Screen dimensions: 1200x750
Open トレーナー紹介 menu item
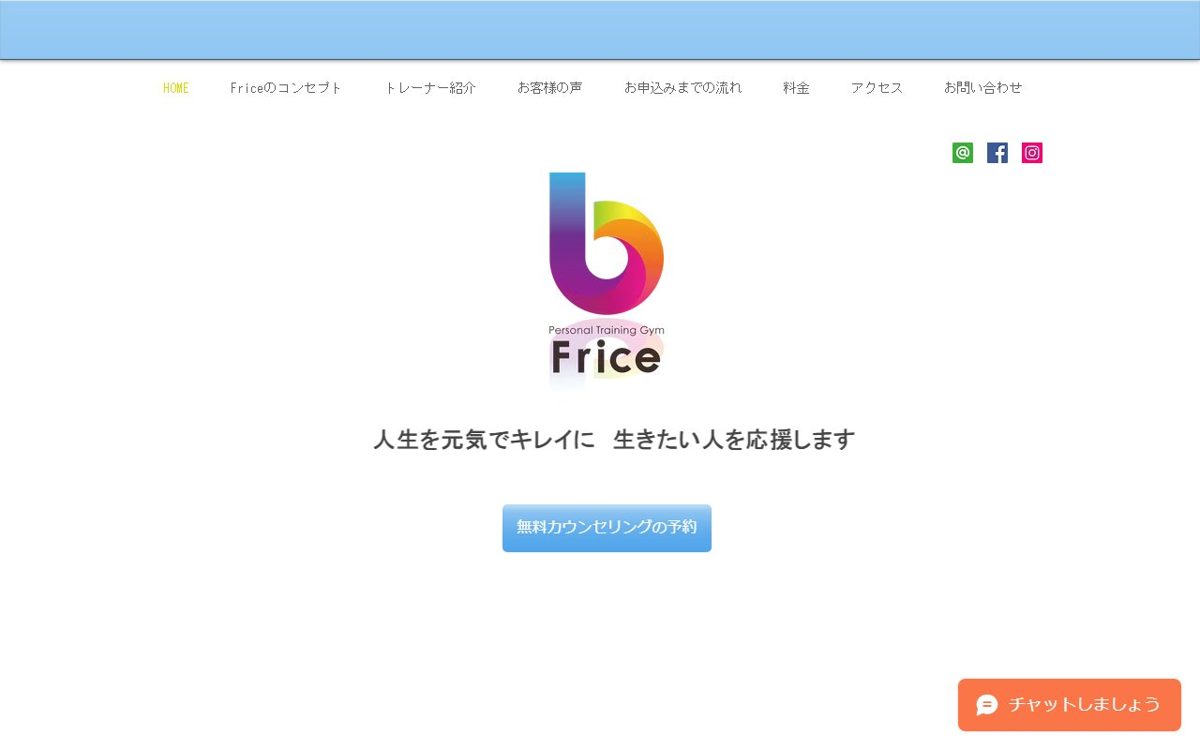[x=430, y=88]
